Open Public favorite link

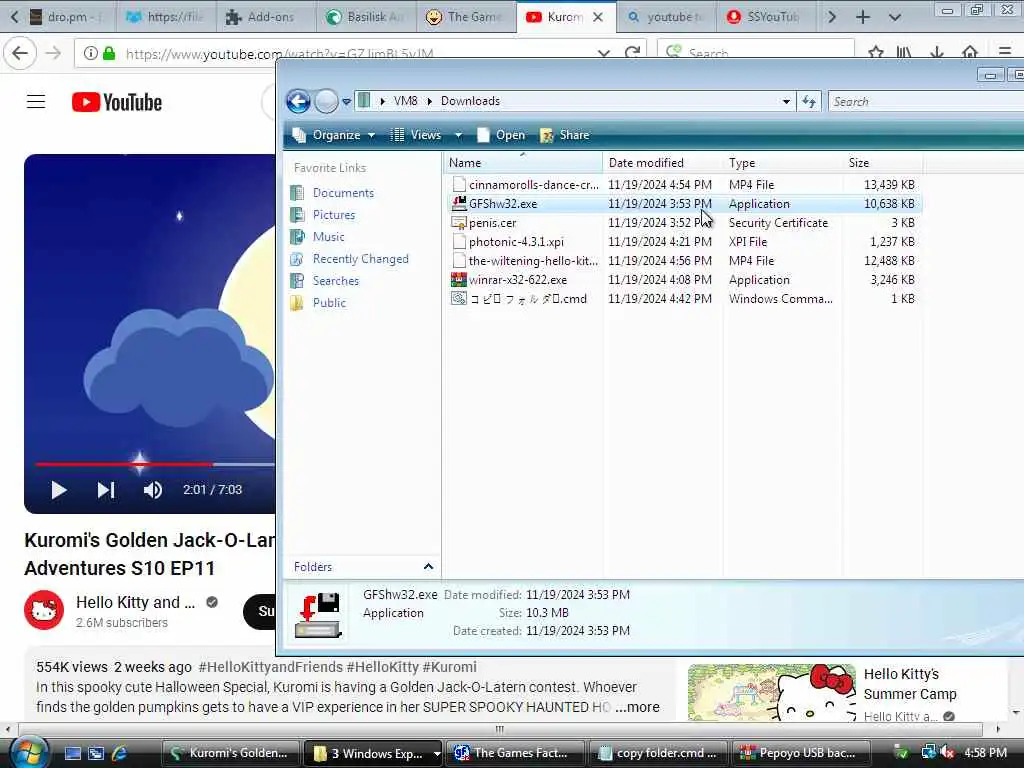tap(329, 302)
